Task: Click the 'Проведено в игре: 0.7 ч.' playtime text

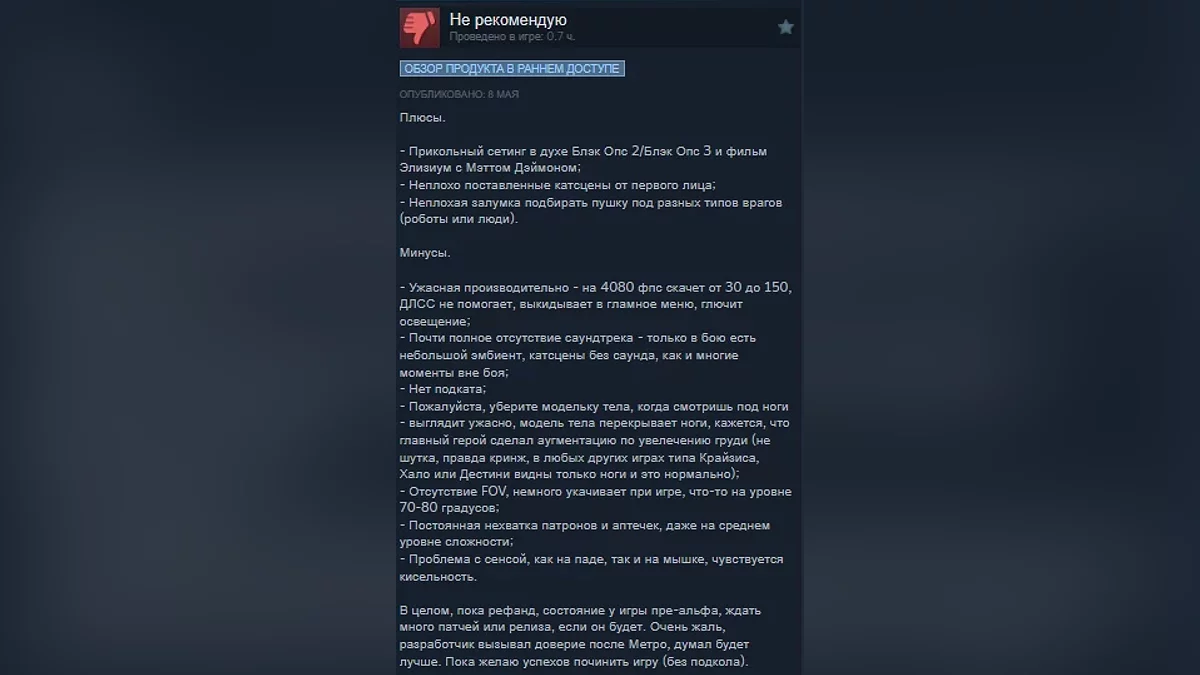Action: click(512, 37)
